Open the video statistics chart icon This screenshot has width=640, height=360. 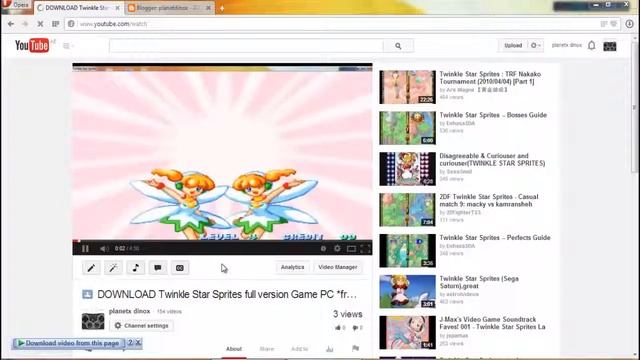pos(330,349)
